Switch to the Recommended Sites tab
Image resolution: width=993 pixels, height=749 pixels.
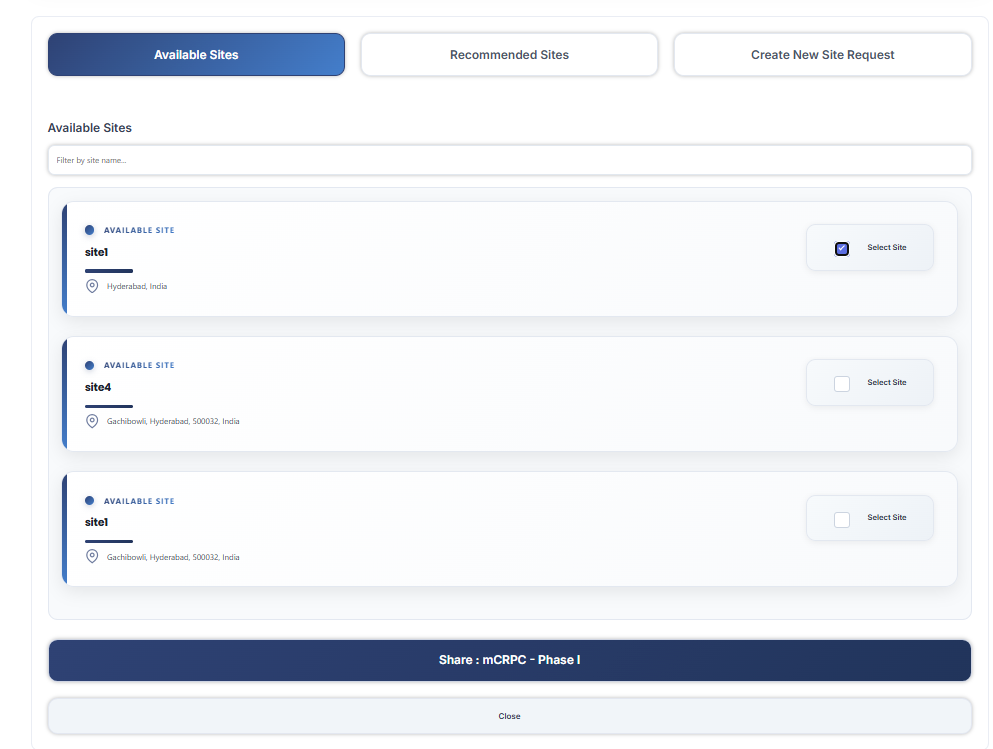pos(509,54)
